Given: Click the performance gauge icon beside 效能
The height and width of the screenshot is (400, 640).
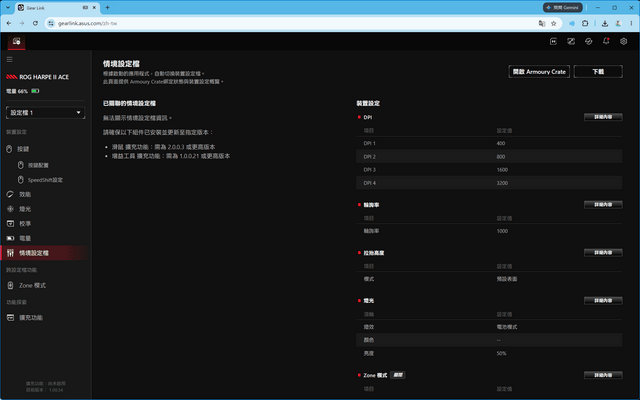Looking at the screenshot, I should 10,194.
